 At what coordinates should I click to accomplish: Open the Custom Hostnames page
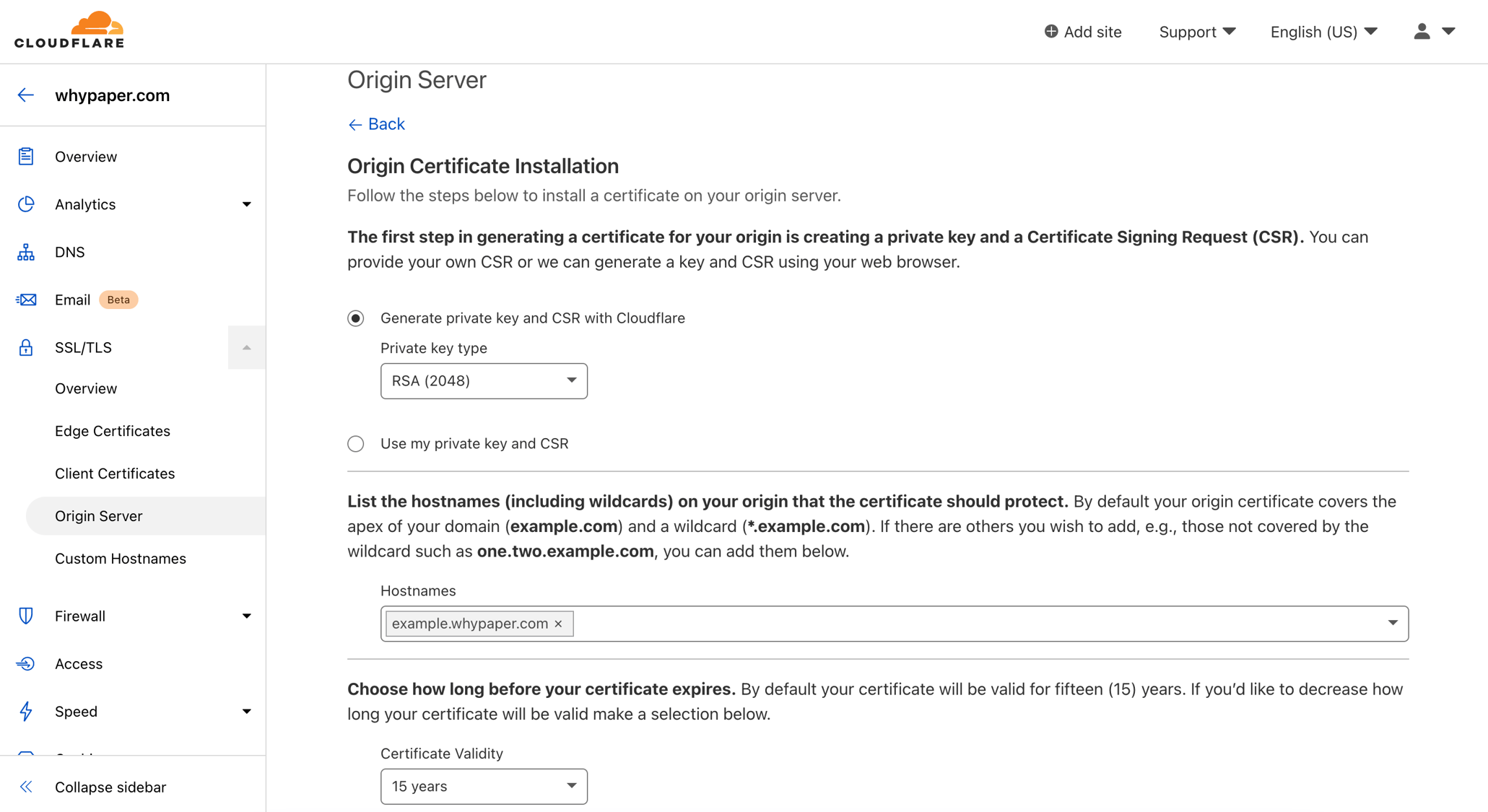click(x=120, y=558)
